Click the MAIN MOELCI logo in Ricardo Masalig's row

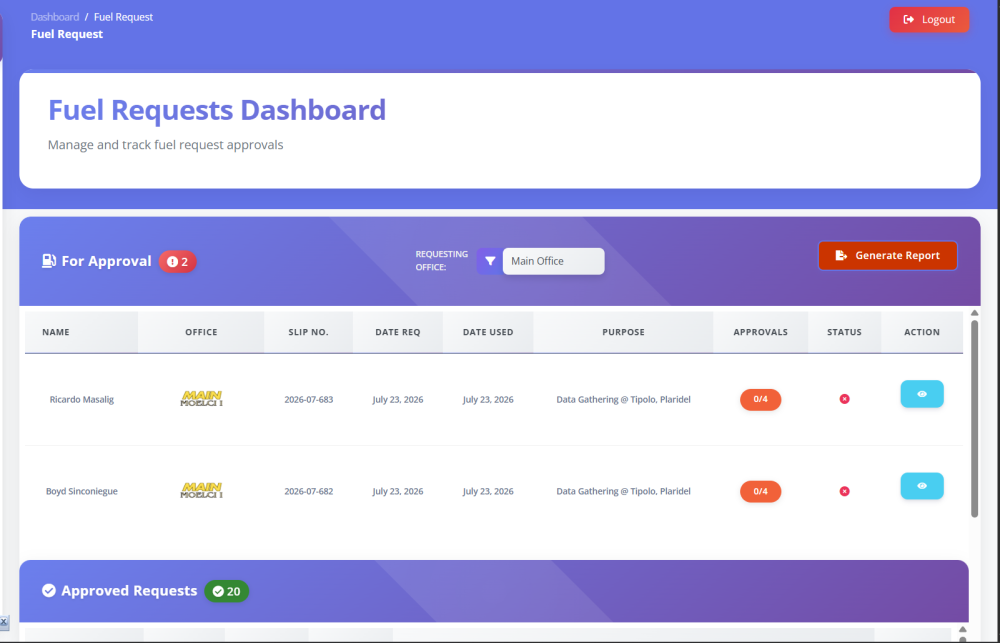pos(202,399)
